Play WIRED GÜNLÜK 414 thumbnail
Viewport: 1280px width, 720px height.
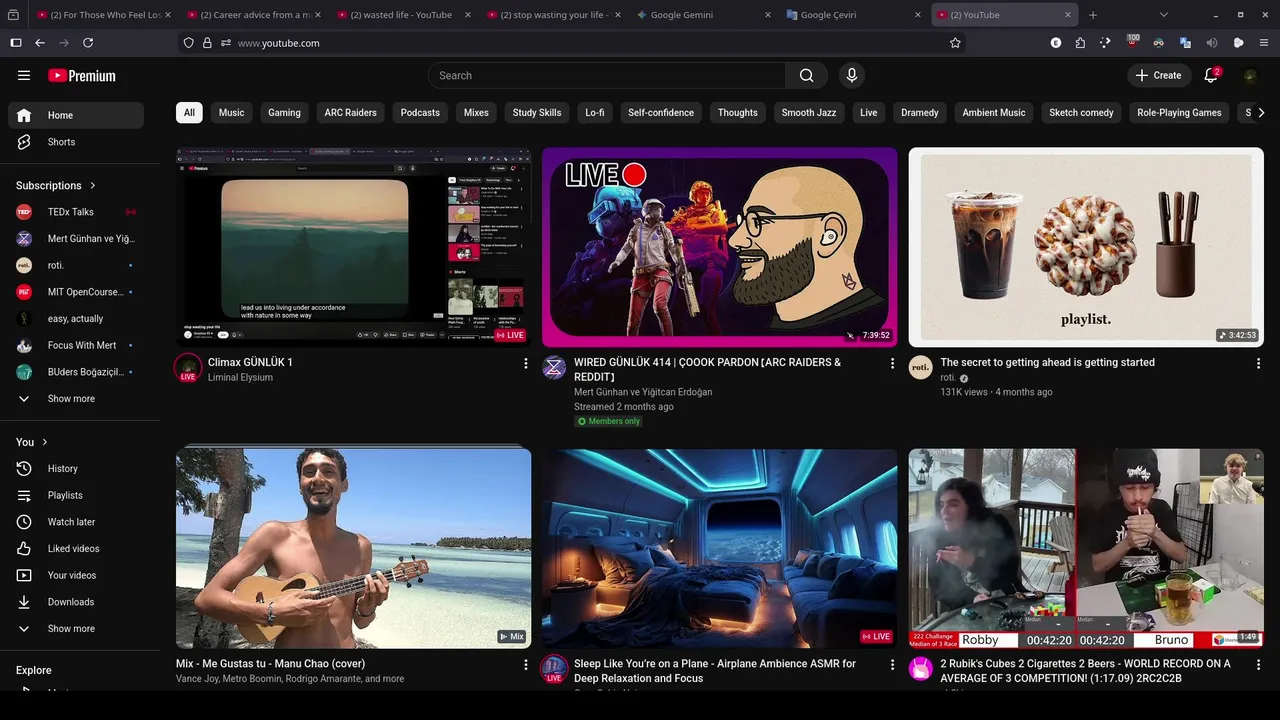pyautogui.click(x=720, y=247)
